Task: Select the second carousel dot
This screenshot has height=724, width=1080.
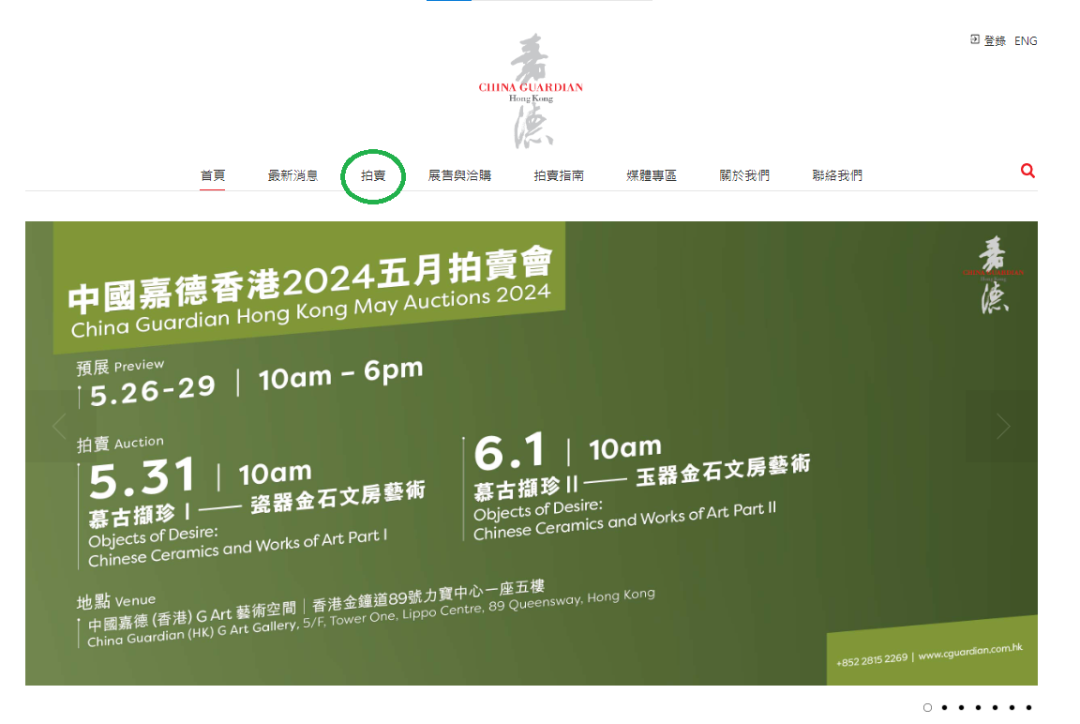Action: pyautogui.click(x=945, y=707)
